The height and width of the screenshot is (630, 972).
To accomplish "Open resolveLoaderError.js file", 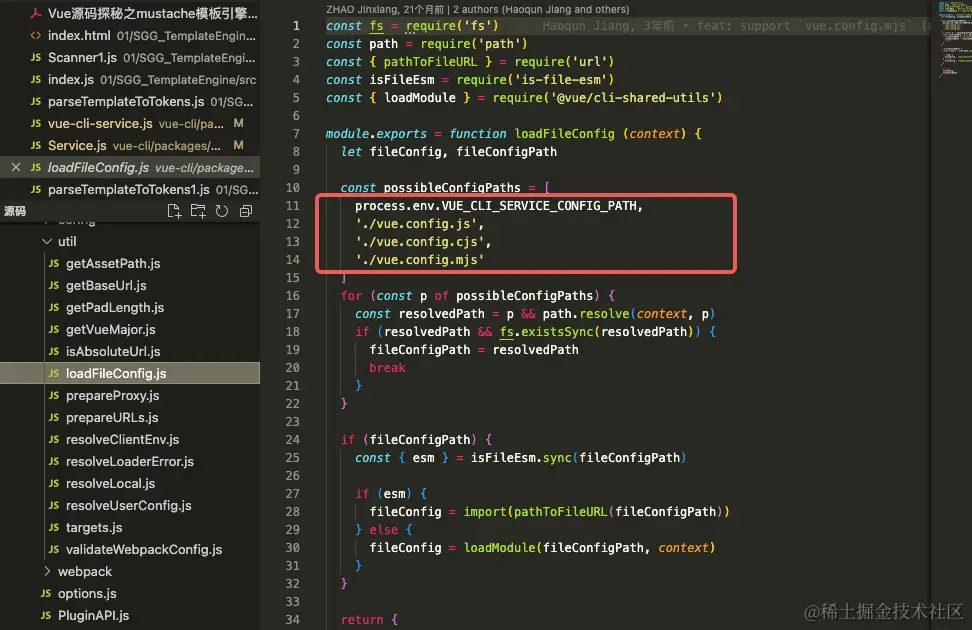I will (x=130, y=461).
